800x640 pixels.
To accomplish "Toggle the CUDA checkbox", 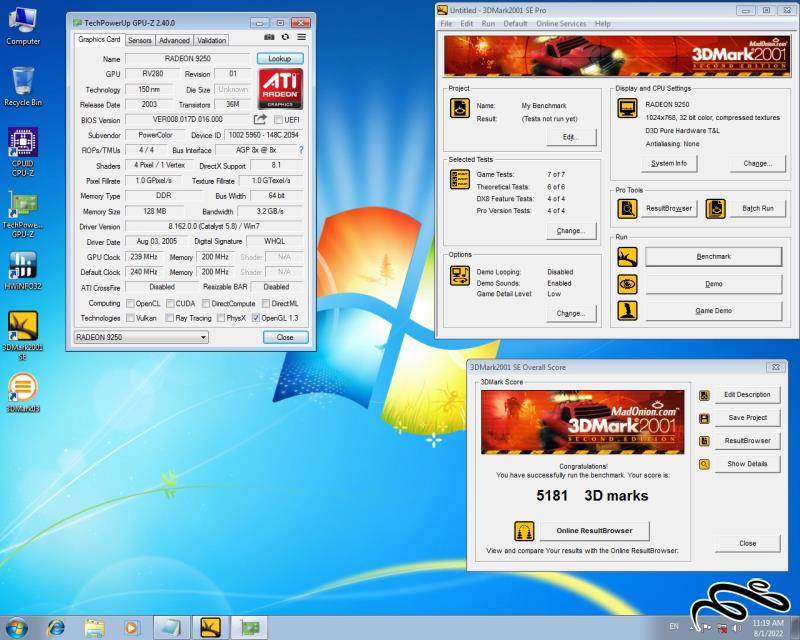I will 170,303.
